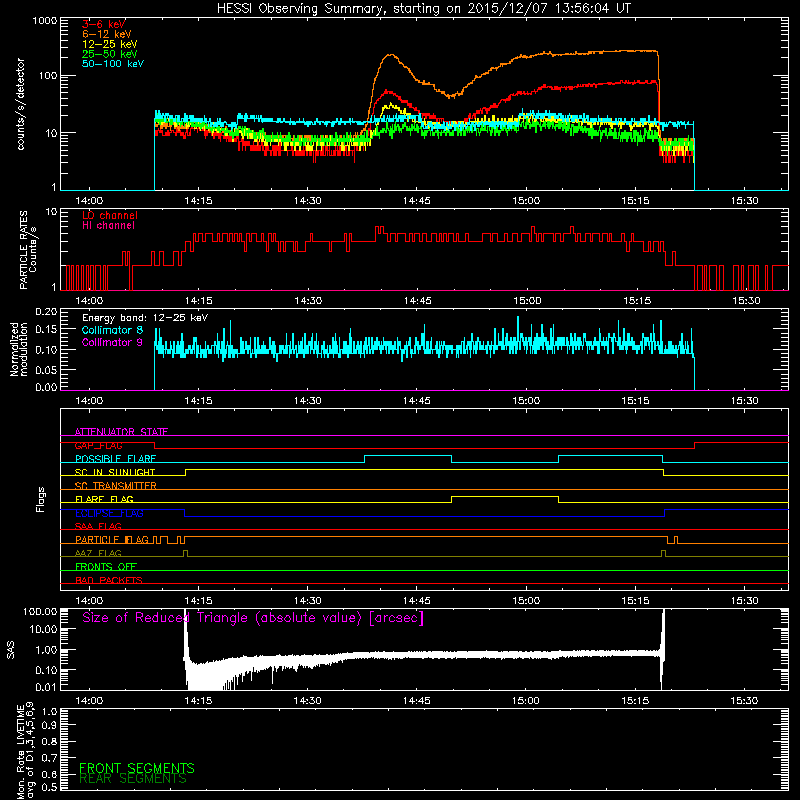Click the '0.01' tick on the SAS axis
800x800 pixels.
[46, 687]
